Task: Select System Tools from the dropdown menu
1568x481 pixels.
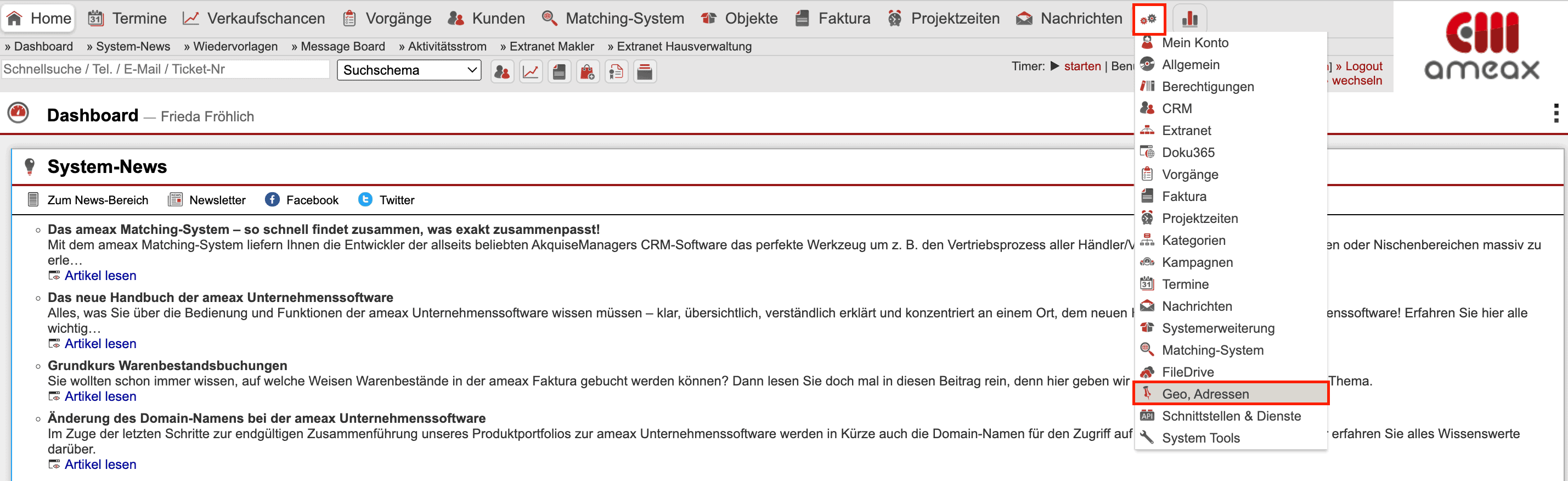Action: coord(1200,438)
